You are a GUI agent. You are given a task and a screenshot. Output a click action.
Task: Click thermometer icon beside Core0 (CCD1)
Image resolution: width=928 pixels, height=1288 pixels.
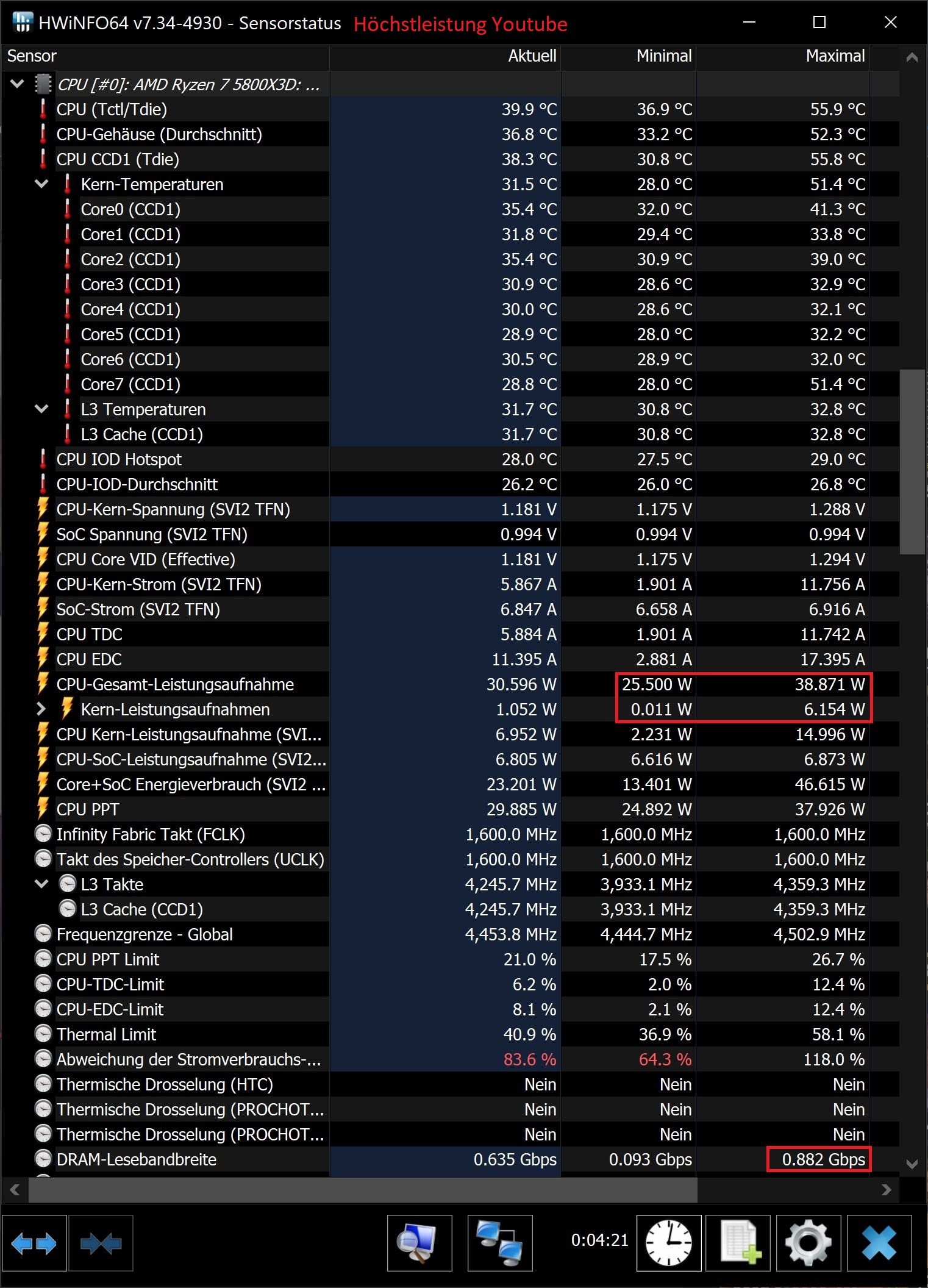coord(67,209)
